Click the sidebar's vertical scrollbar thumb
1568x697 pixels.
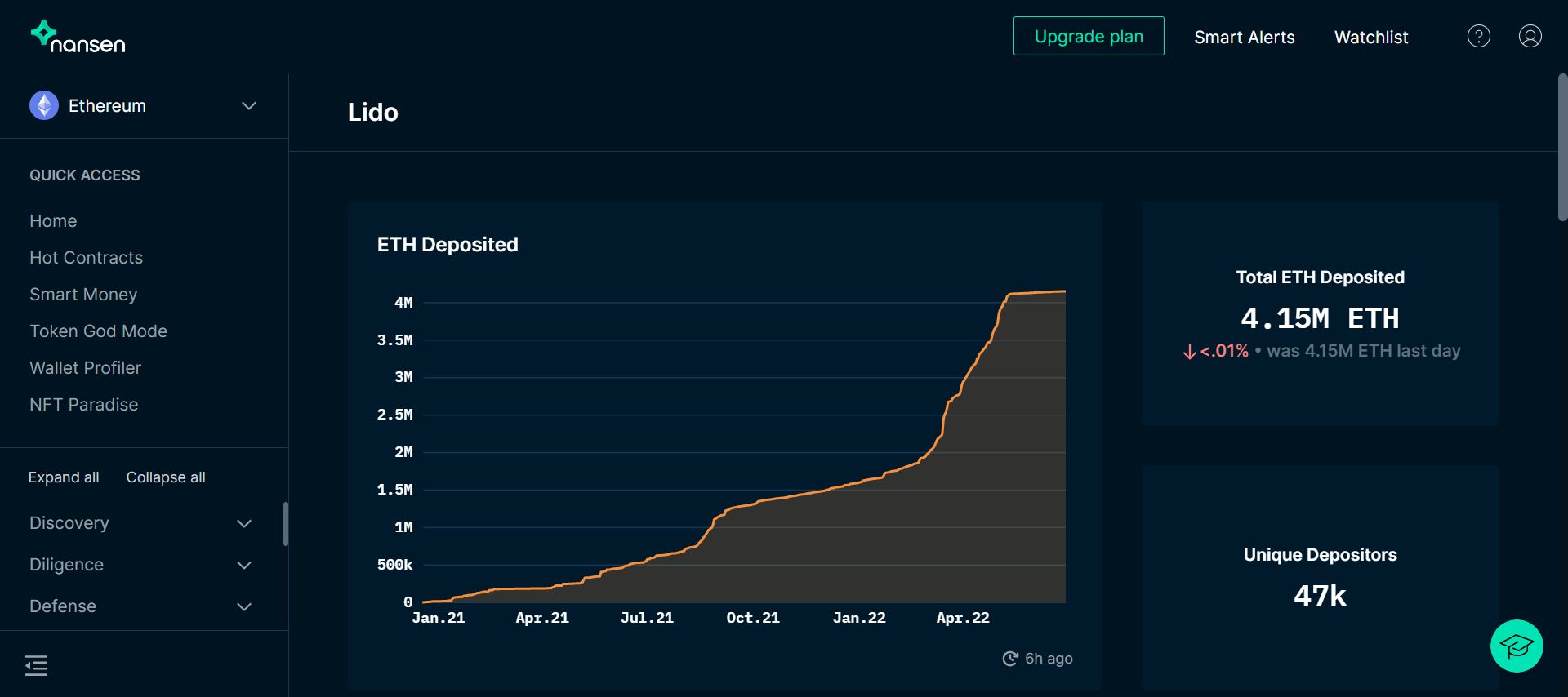pyautogui.click(x=285, y=523)
